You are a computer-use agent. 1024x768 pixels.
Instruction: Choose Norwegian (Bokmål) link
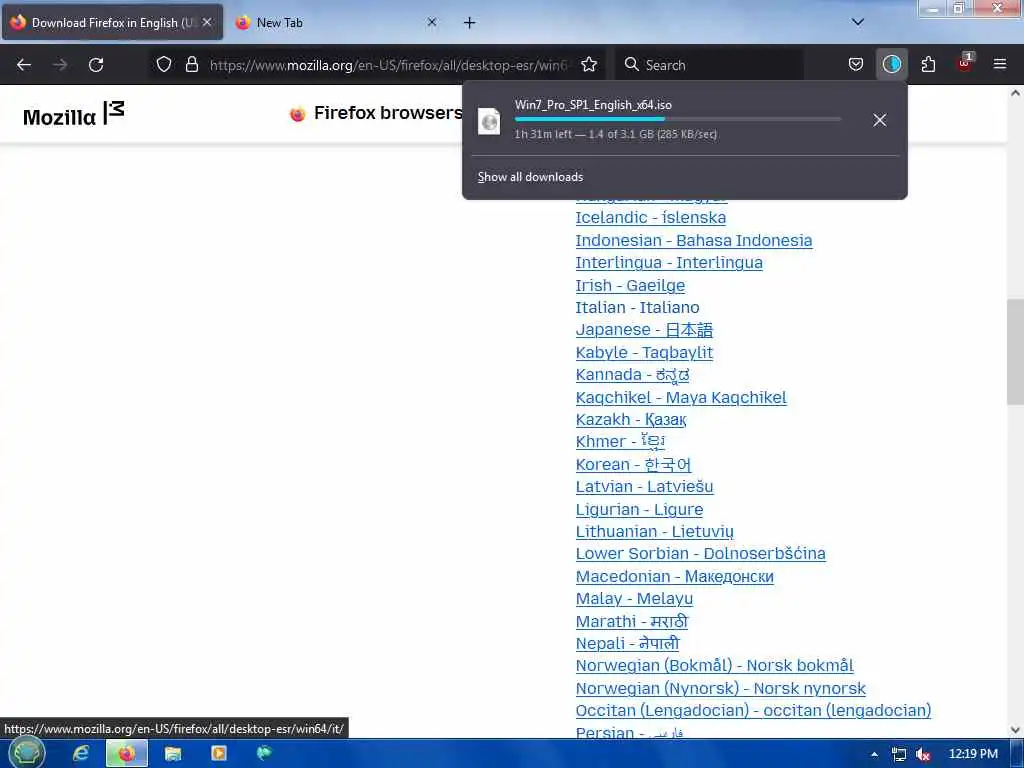click(714, 665)
